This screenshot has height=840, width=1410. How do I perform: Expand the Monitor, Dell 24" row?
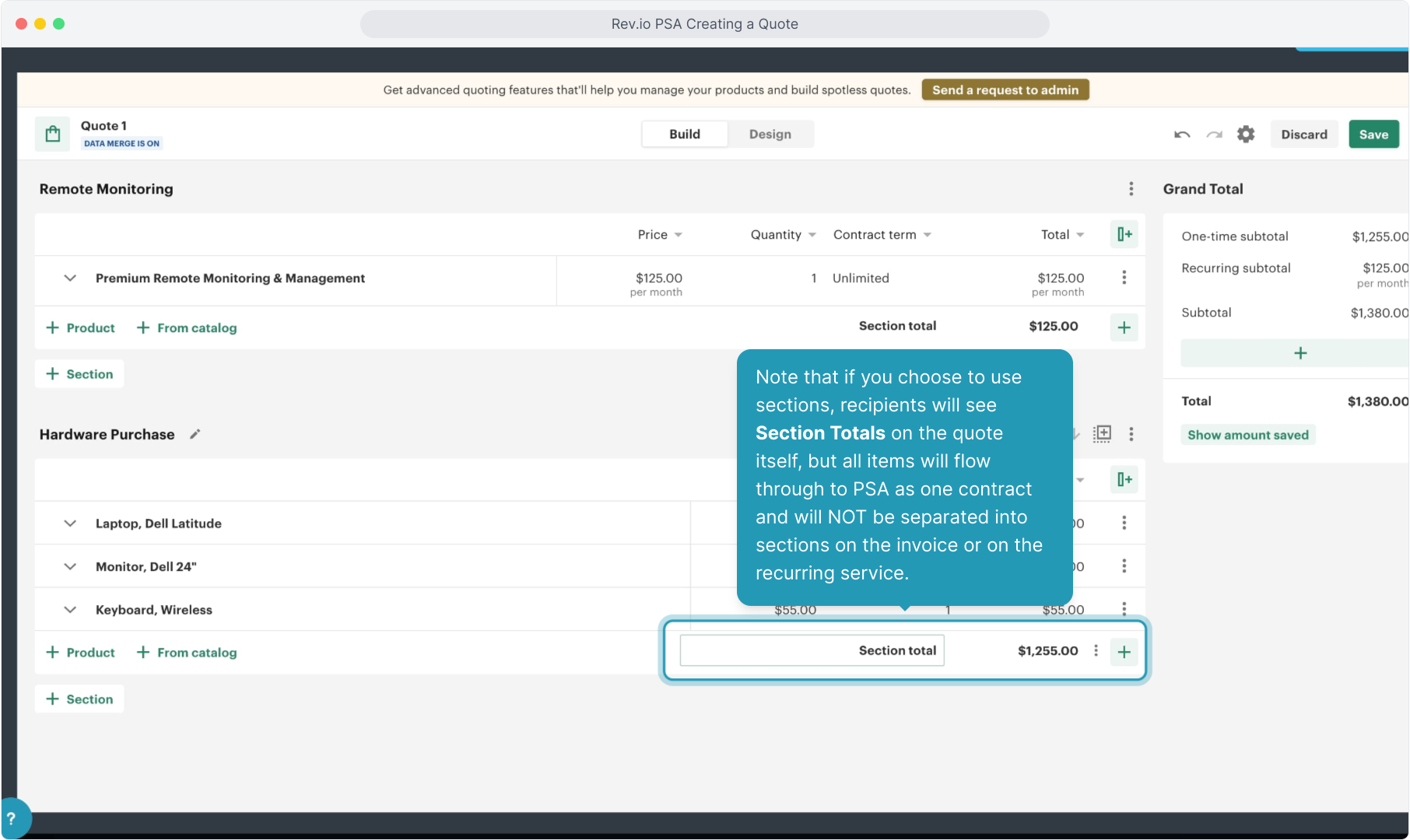click(x=70, y=566)
